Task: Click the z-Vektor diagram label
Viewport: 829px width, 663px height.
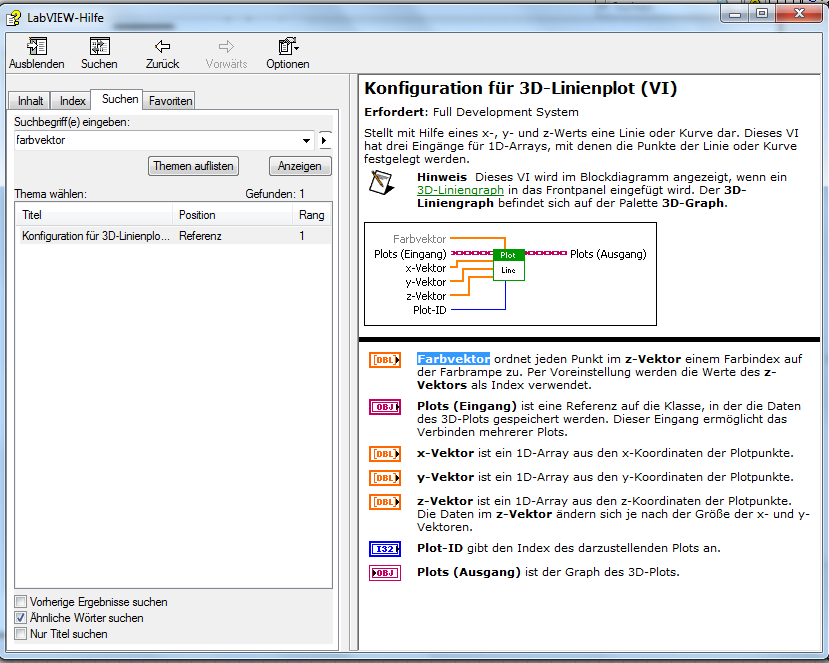Action: tap(426, 297)
